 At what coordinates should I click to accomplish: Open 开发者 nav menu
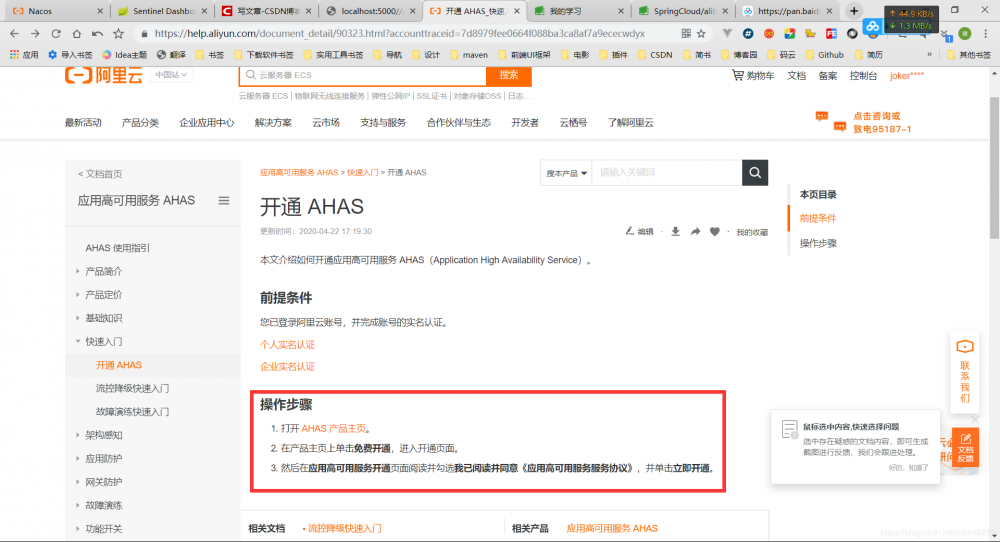[525, 122]
